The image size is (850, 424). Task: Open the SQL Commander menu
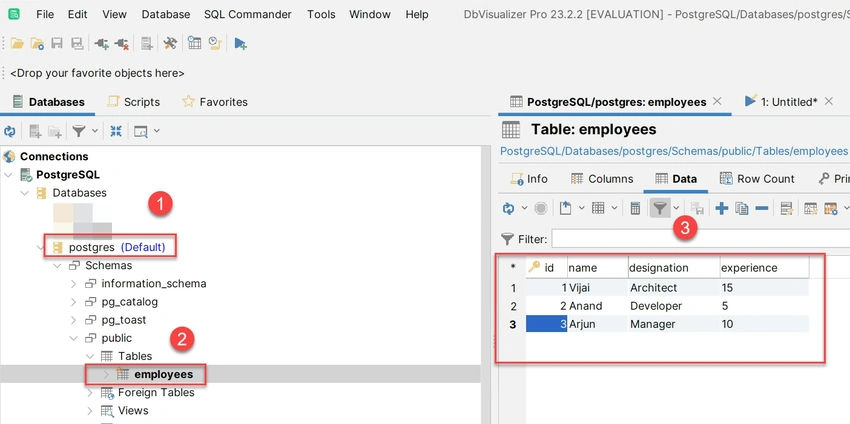pyautogui.click(x=248, y=15)
